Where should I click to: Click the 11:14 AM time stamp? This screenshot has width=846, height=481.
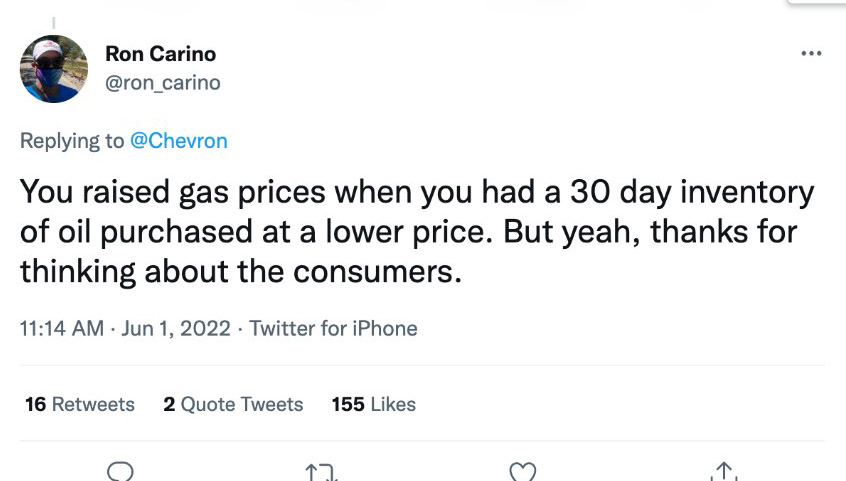tap(61, 328)
